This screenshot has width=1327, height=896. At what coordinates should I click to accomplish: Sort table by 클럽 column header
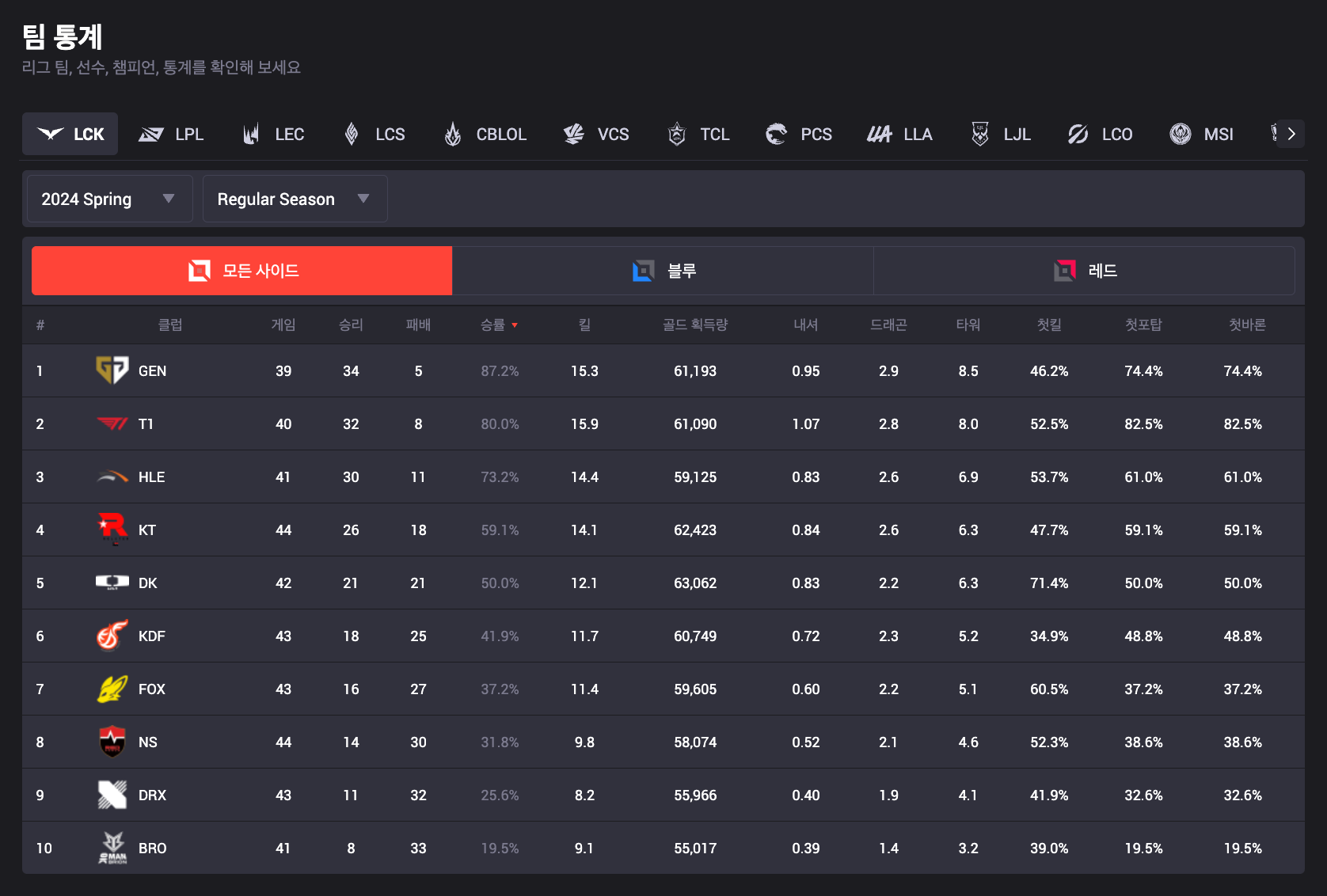click(x=170, y=325)
